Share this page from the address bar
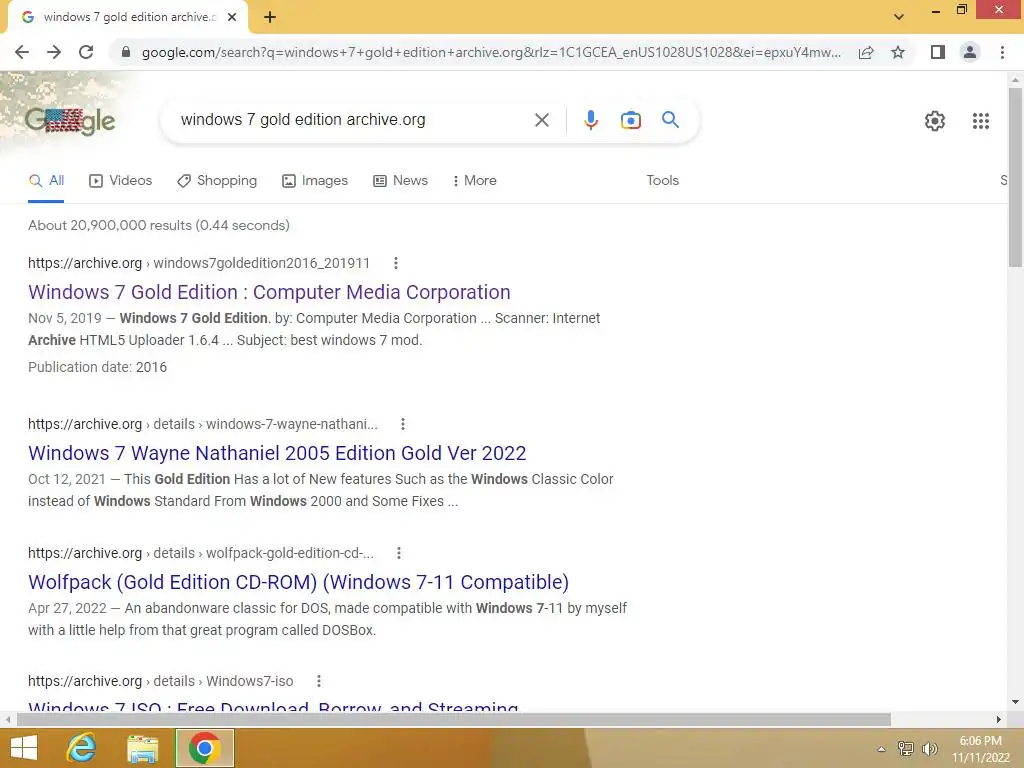1024x768 pixels. coord(866,52)
